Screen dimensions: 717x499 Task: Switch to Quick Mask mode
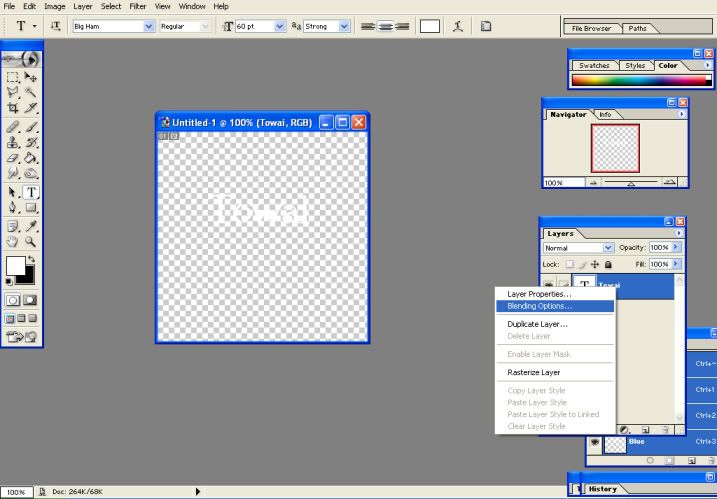click(30, 300)
